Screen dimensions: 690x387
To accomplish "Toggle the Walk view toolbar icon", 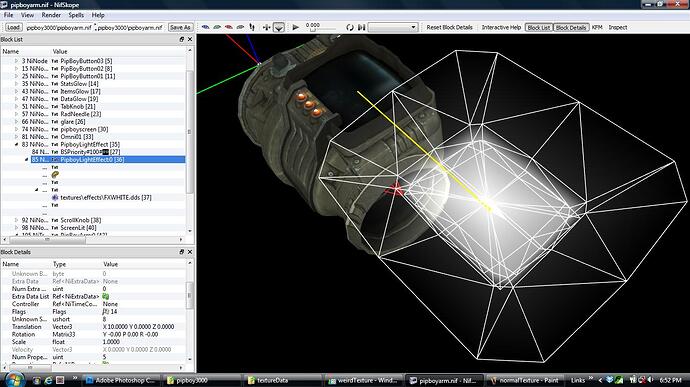I will click(x=252, y=27).
